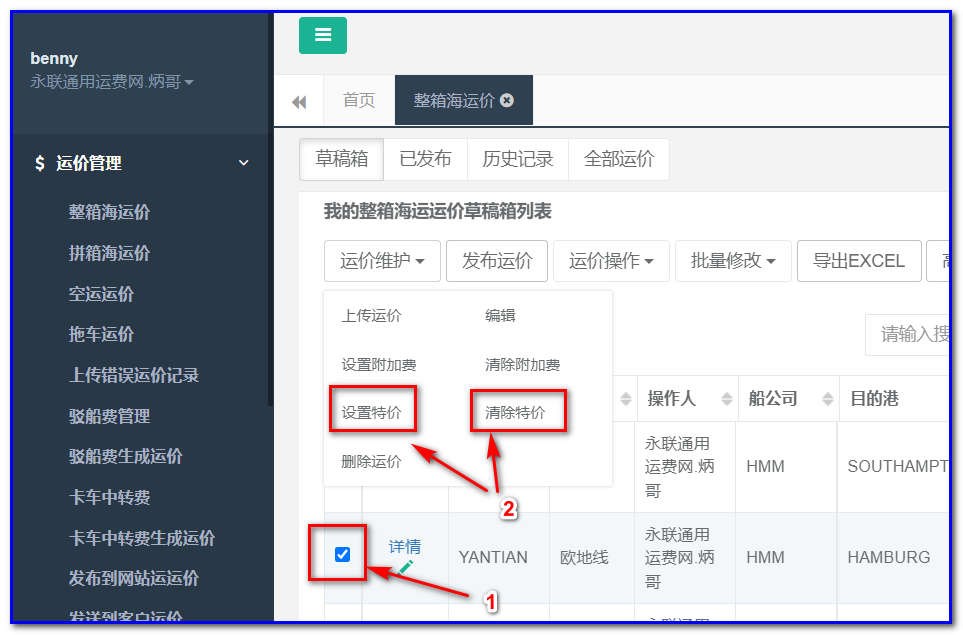The image size is (963, 635).
Task: Click the search input field
Action: [913, 335]
